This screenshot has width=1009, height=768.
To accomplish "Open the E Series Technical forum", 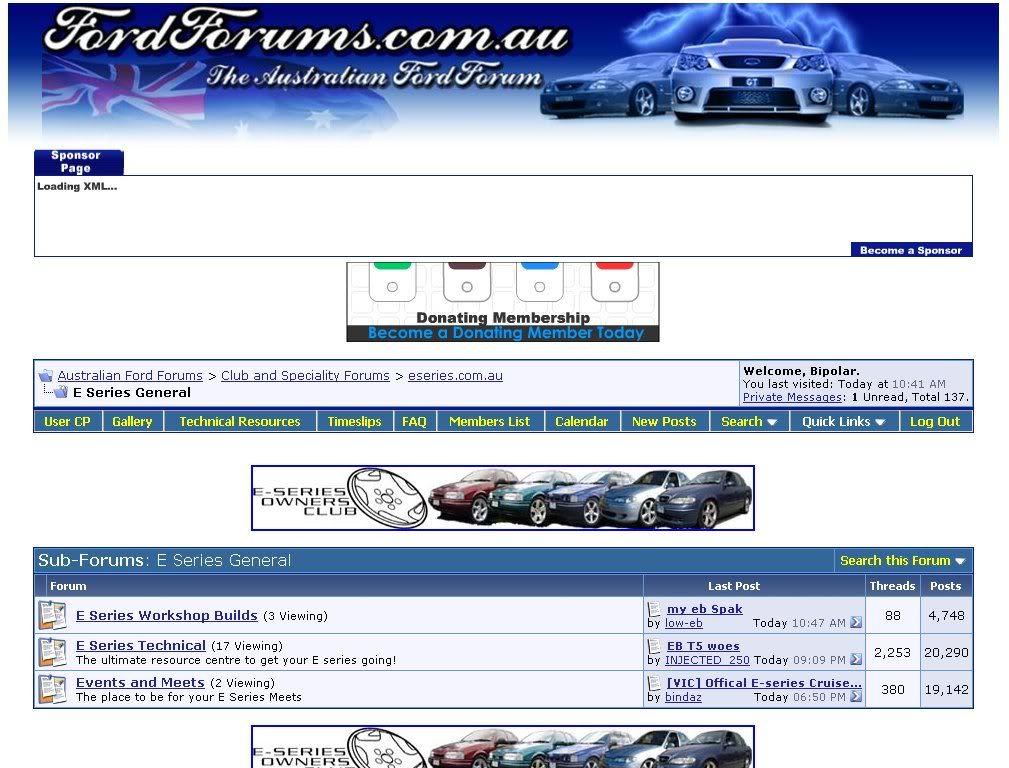I will [141, 646].
